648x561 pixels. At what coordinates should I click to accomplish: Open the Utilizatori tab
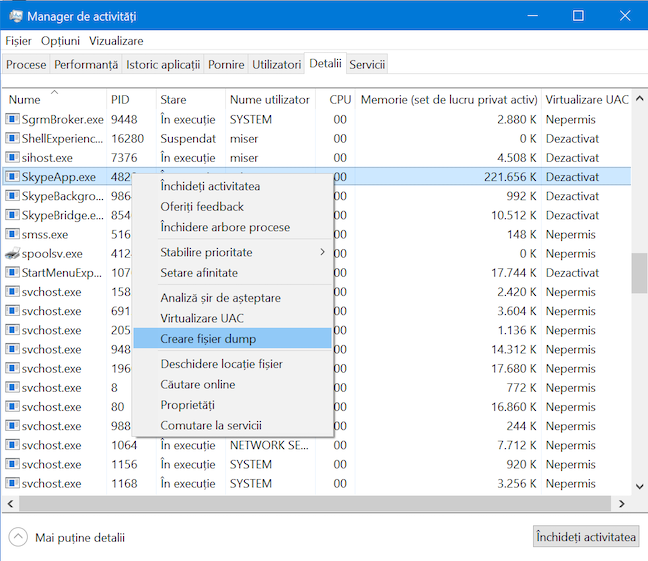coord(276,64)
